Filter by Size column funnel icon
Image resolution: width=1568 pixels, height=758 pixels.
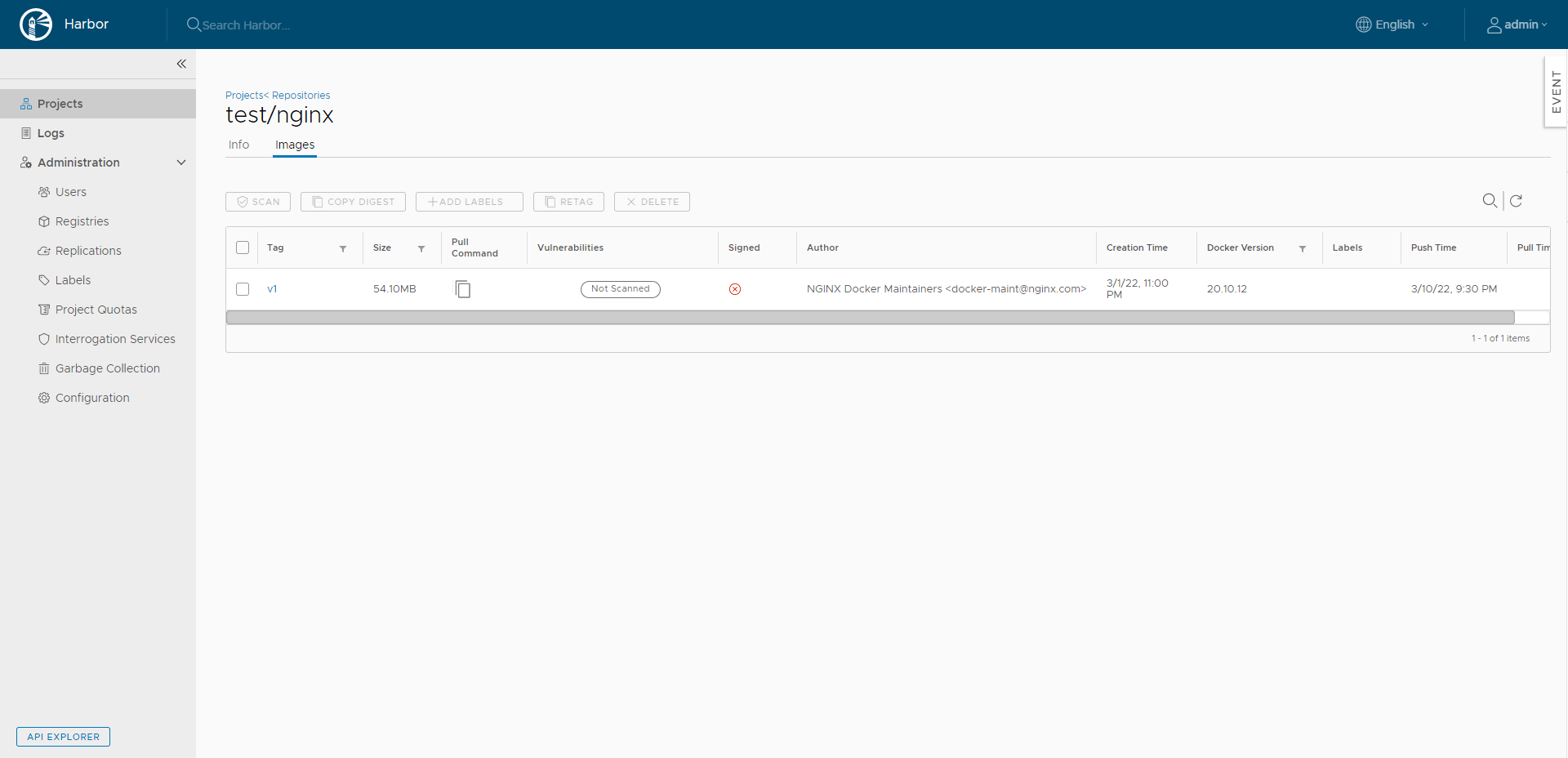421,248
